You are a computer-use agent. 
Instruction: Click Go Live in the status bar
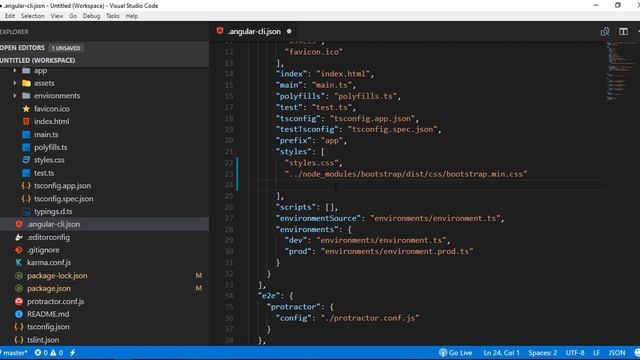tap(456, 353)
